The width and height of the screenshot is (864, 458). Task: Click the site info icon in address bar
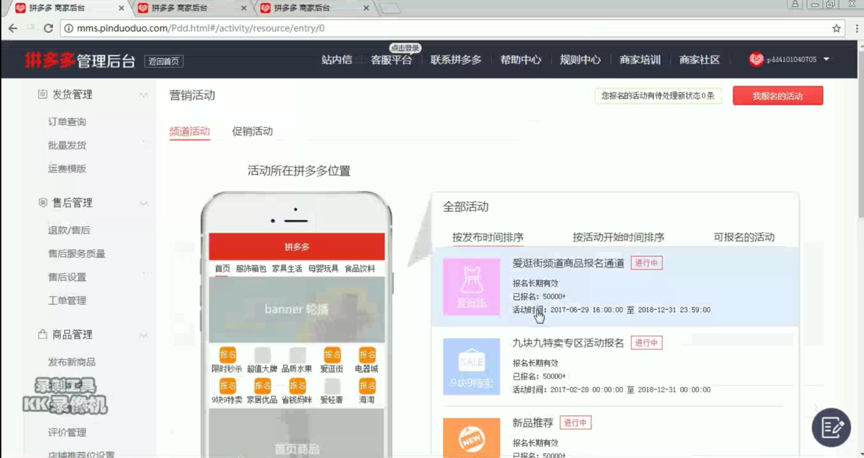pos(68,28)
